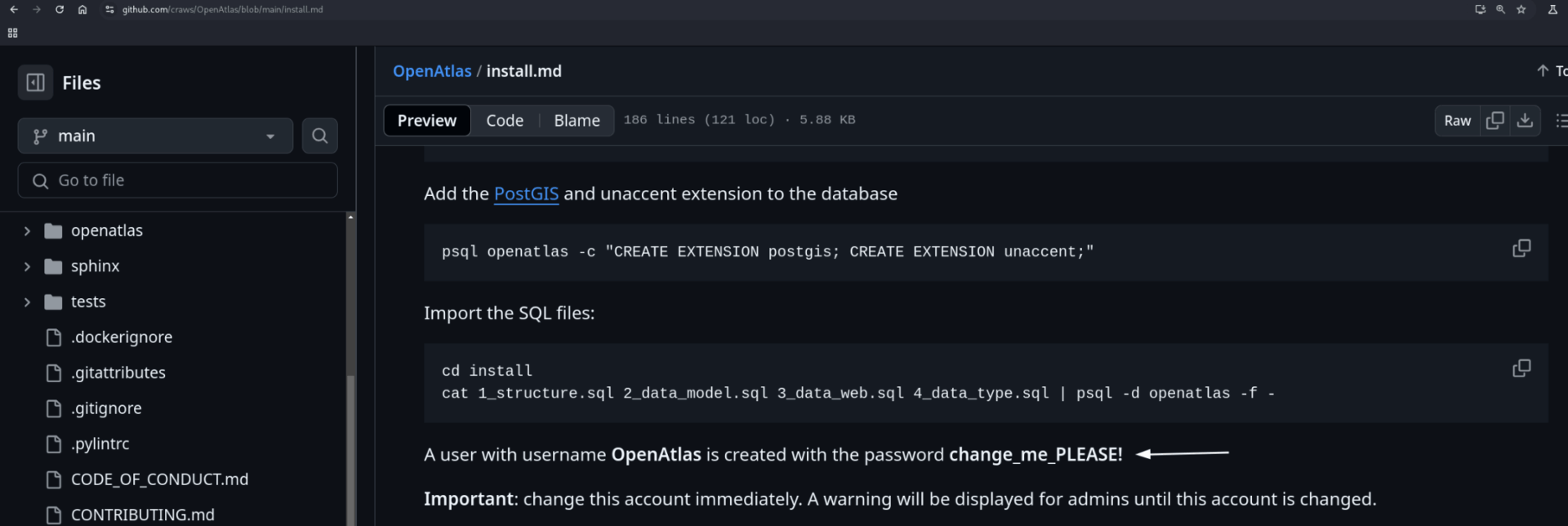The image size is (1568, 526).
Task: Go back to the previous page
Action: pyautogui.click(x=14, y=10)
